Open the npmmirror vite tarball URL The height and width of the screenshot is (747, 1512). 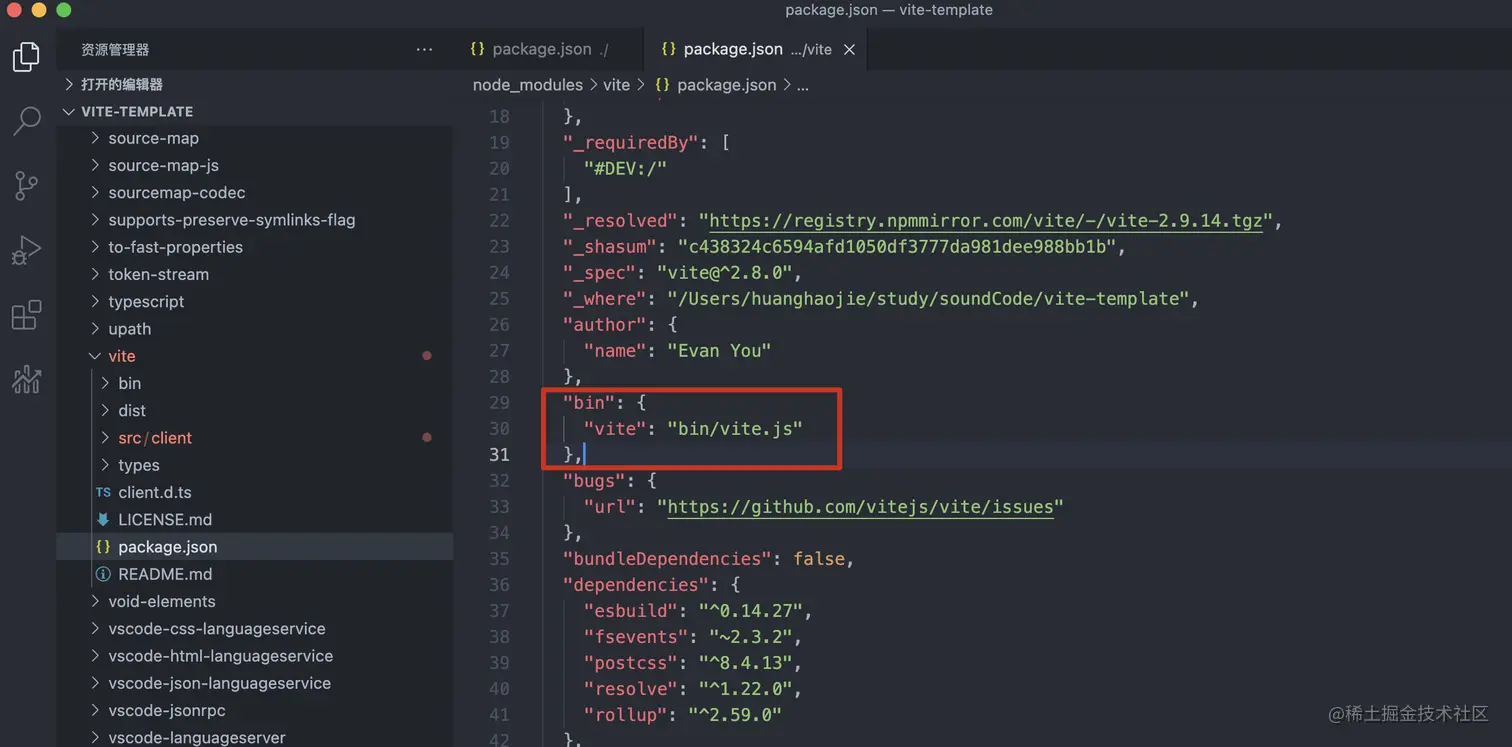[986, 220]
